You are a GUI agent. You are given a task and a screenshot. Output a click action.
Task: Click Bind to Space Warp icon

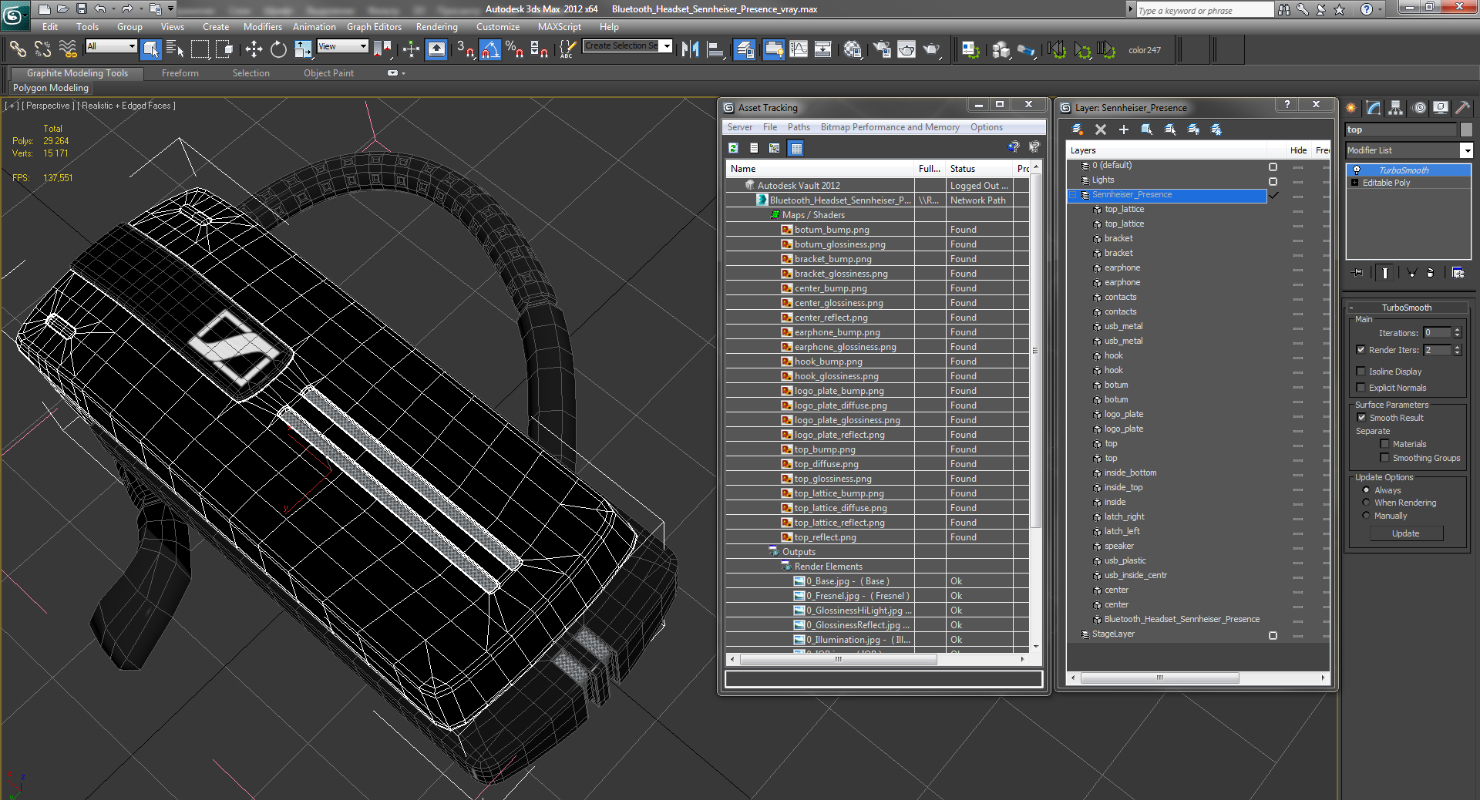(x=68, y=48)
